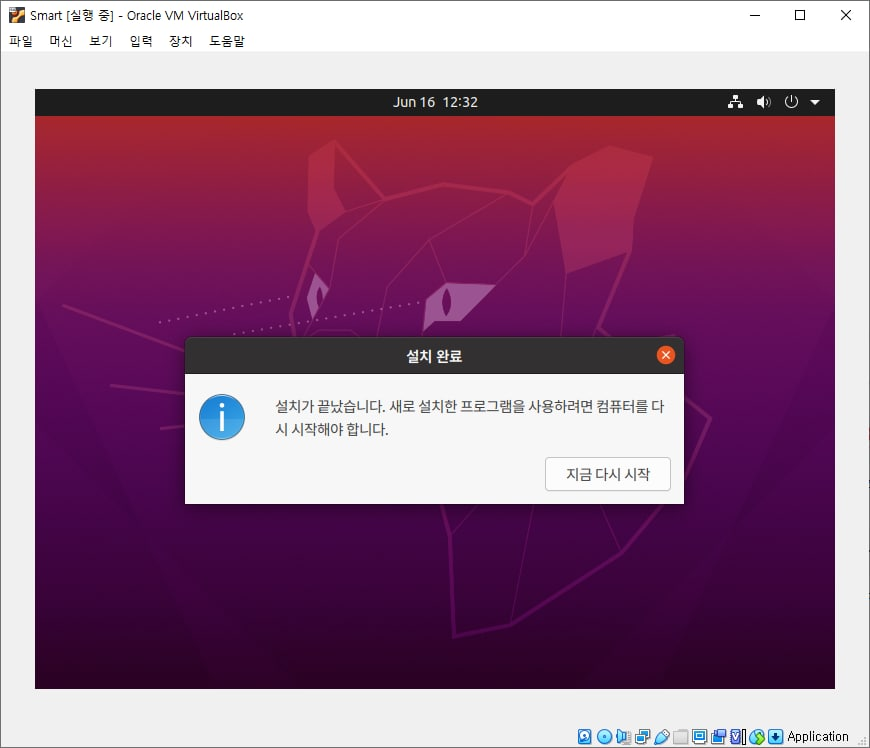Screen dimensions: 870x748
Task: Click the CPU virtualization V status icon
Action: [737, 736]
